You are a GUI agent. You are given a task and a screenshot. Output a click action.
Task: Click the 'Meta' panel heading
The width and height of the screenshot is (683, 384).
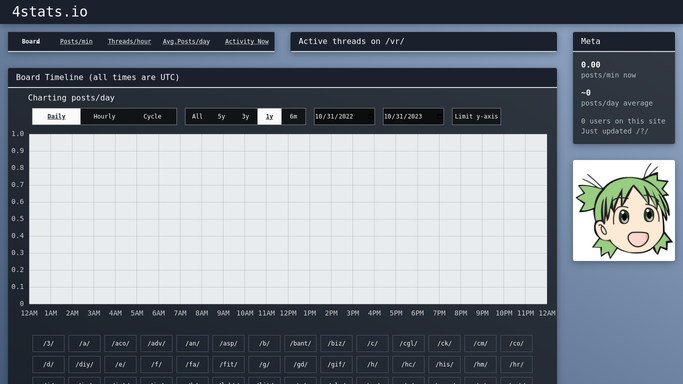[590, 41]
